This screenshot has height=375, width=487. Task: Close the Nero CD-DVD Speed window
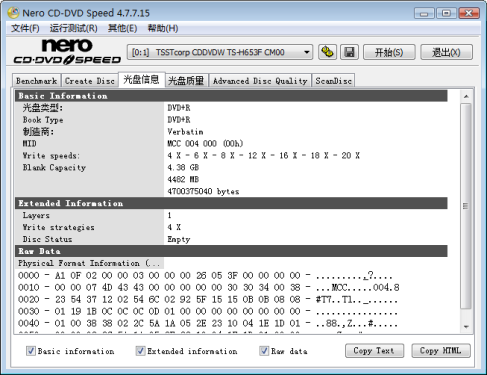coord(469,13)
